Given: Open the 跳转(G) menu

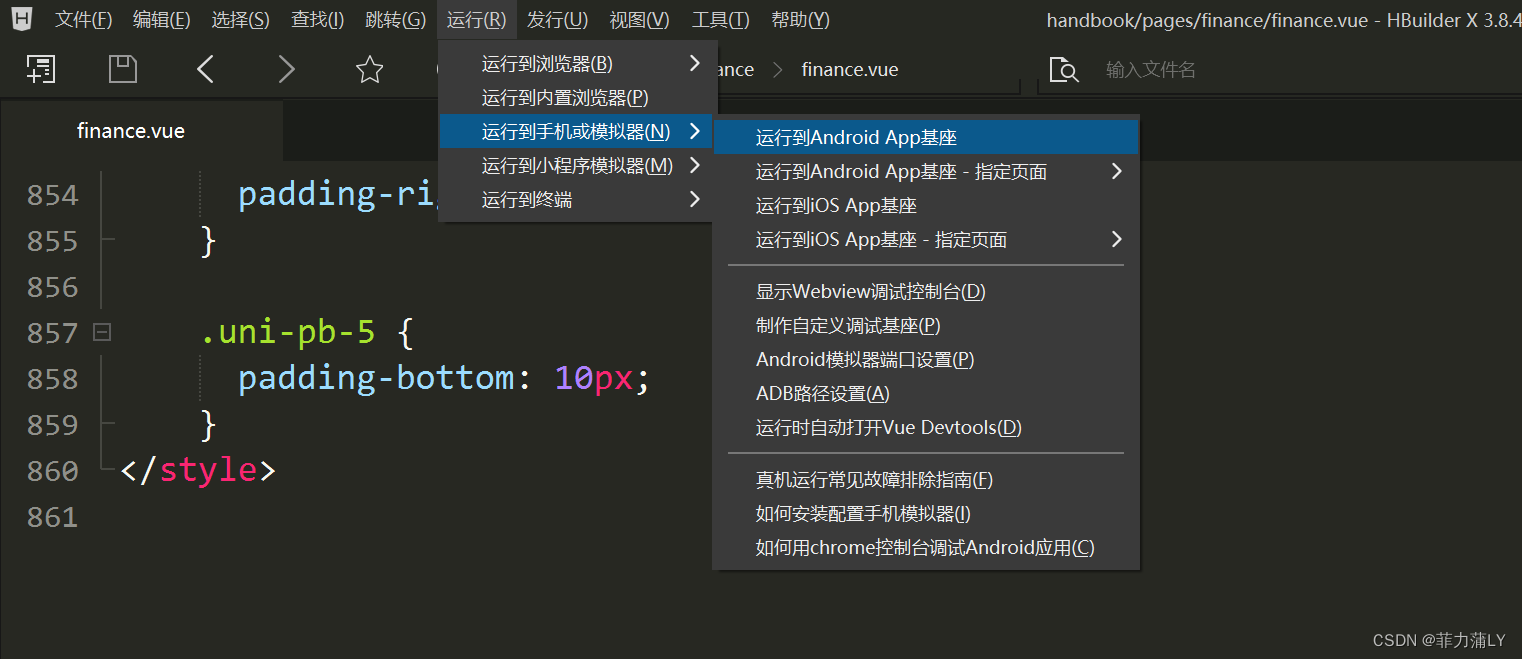Looking at the screenshot, I should pos(396,19).
